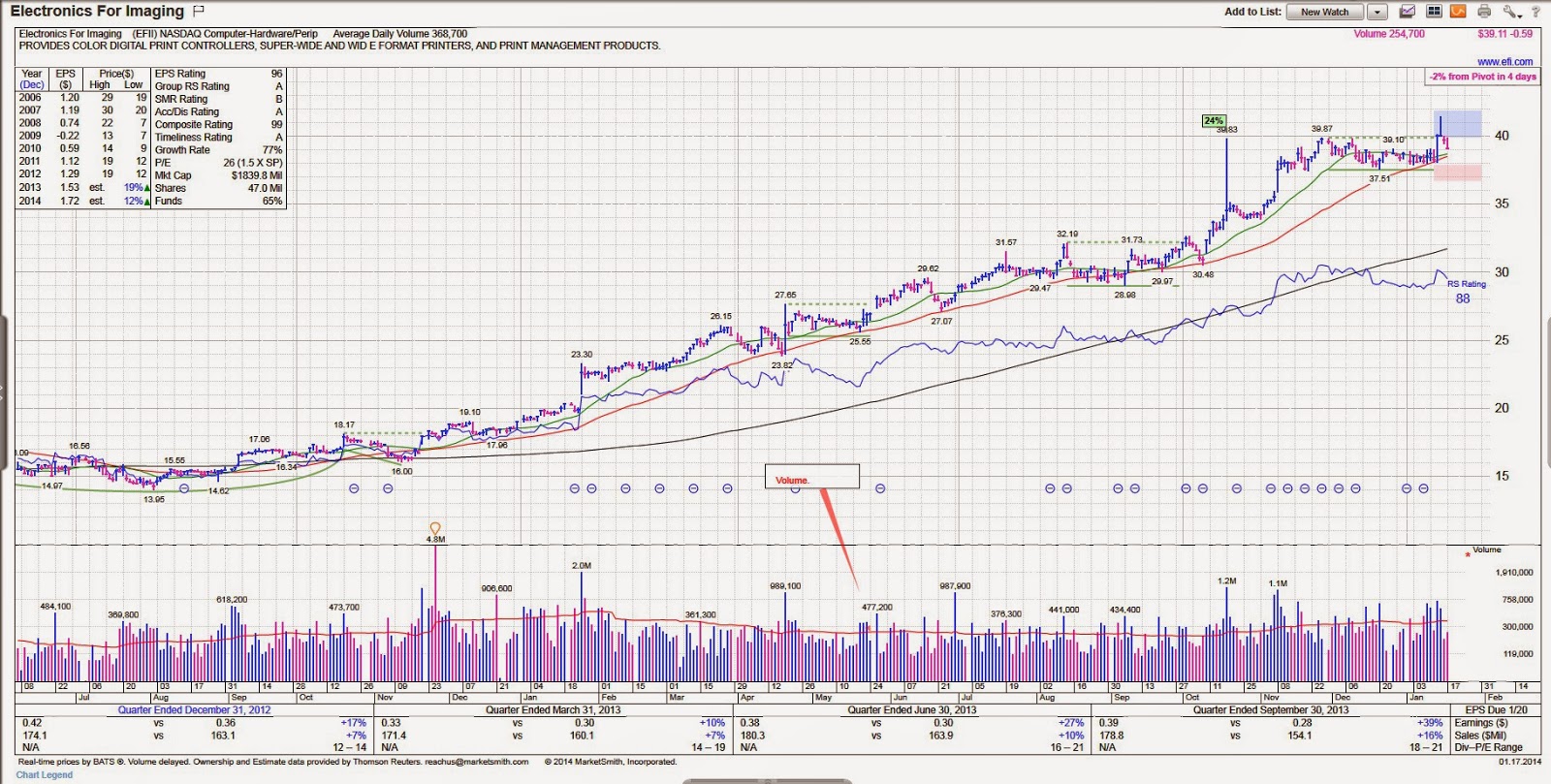Open the Chart Legend link

click(x=45, y=774)
